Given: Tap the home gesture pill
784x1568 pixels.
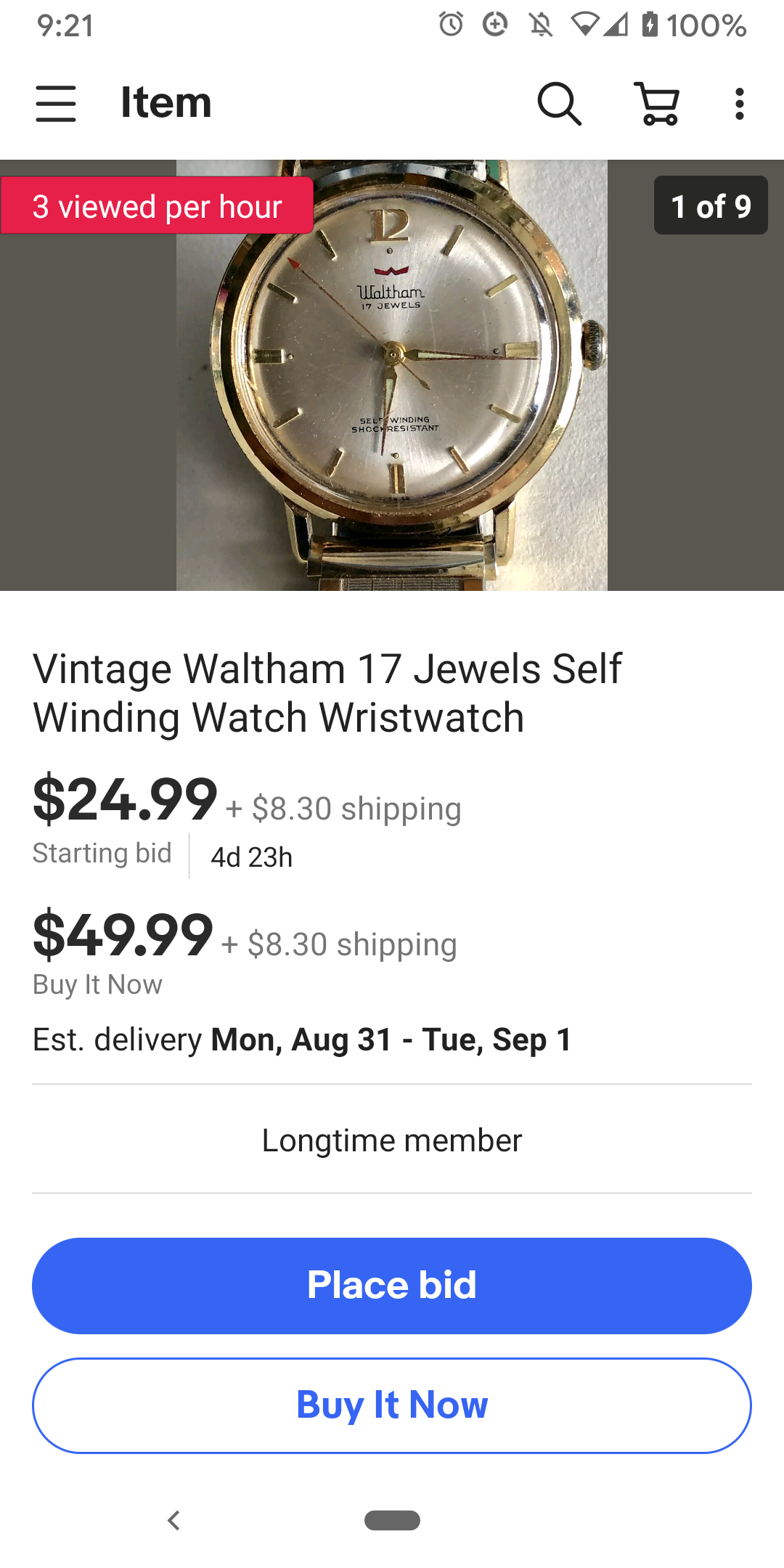Looking at the screenshot, I should click(392, 1519).
